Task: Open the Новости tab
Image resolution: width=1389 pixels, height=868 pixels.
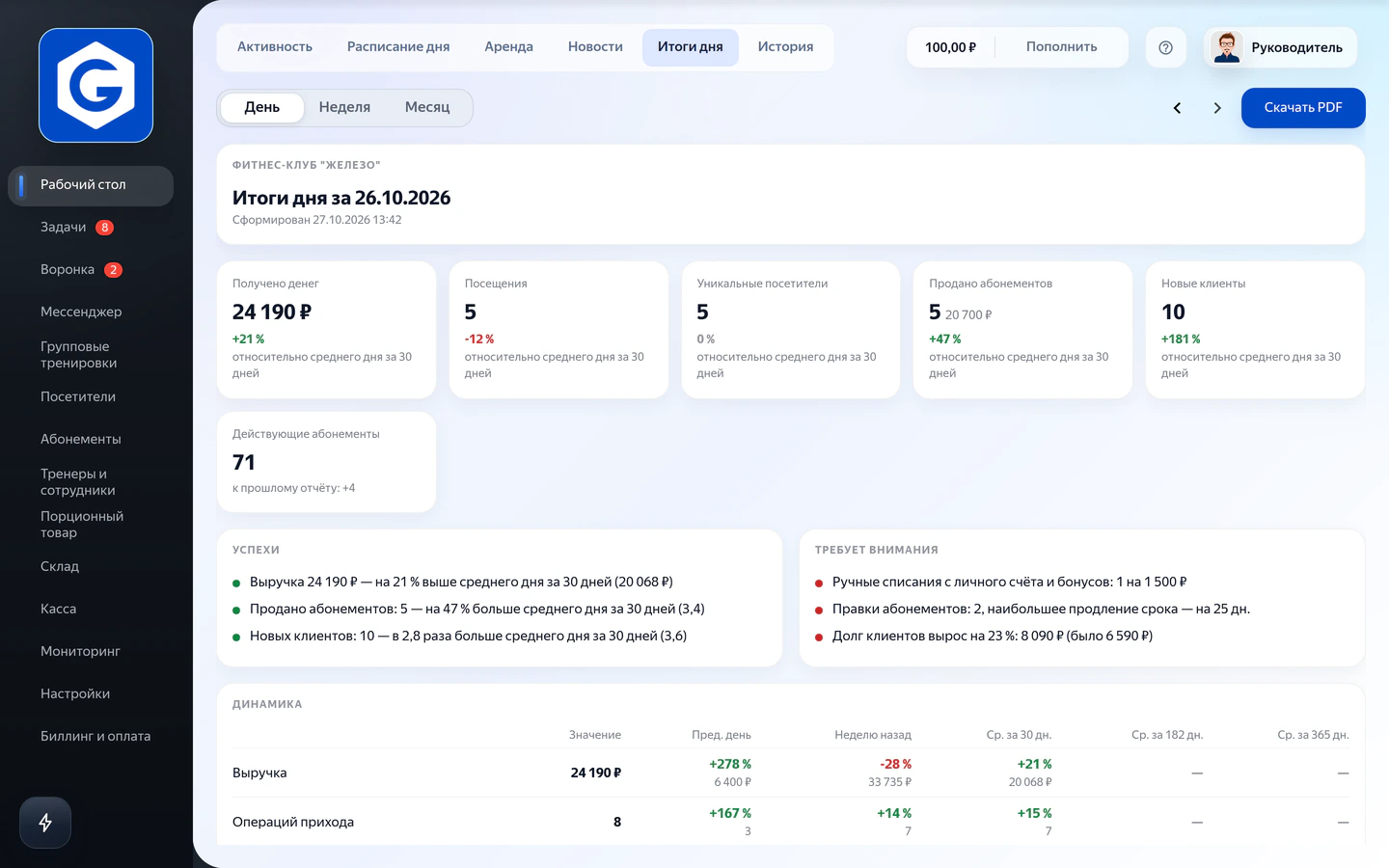Action: 595,46
